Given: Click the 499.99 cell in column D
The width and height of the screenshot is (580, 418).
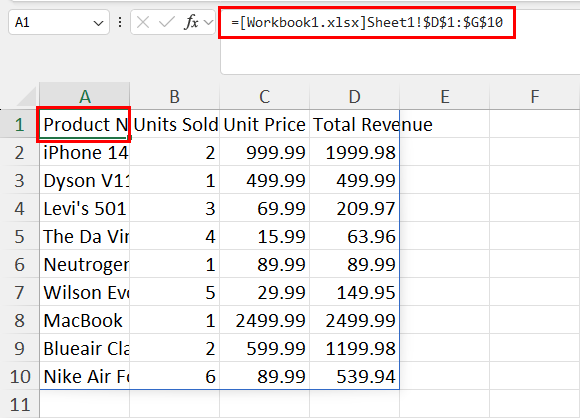Looking at the screenshot, I should (x=354, y=180).
